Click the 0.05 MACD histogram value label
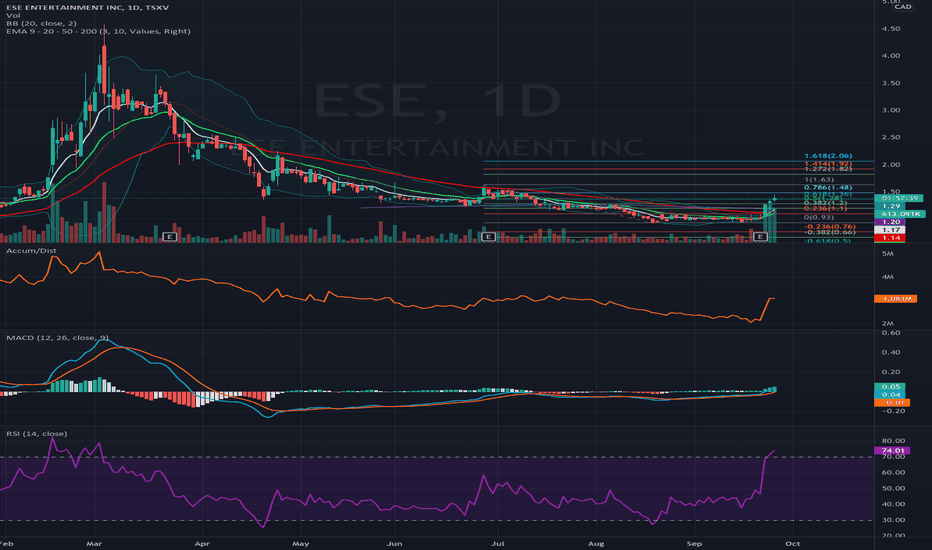This screenshot has height=550, width=932. [890, 386]
